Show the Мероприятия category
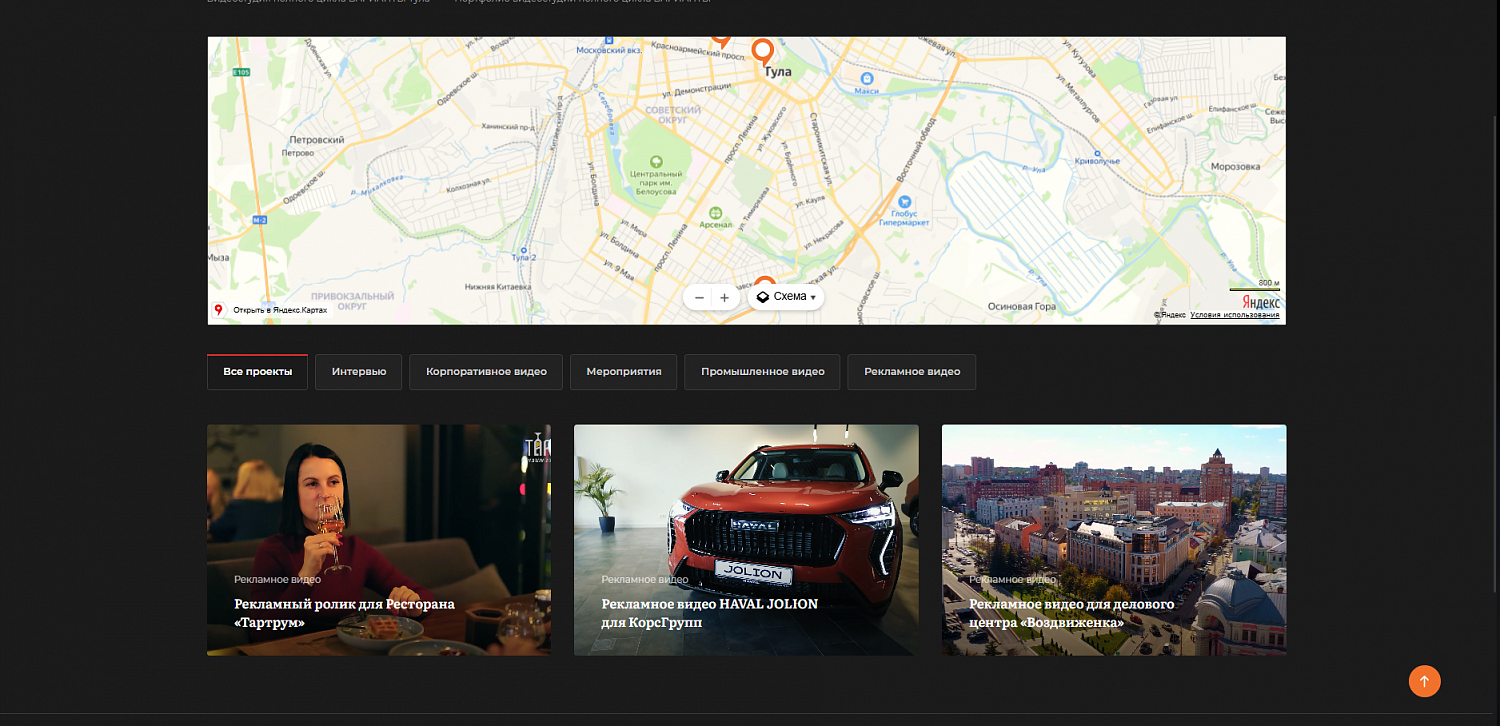 (623, 372)
